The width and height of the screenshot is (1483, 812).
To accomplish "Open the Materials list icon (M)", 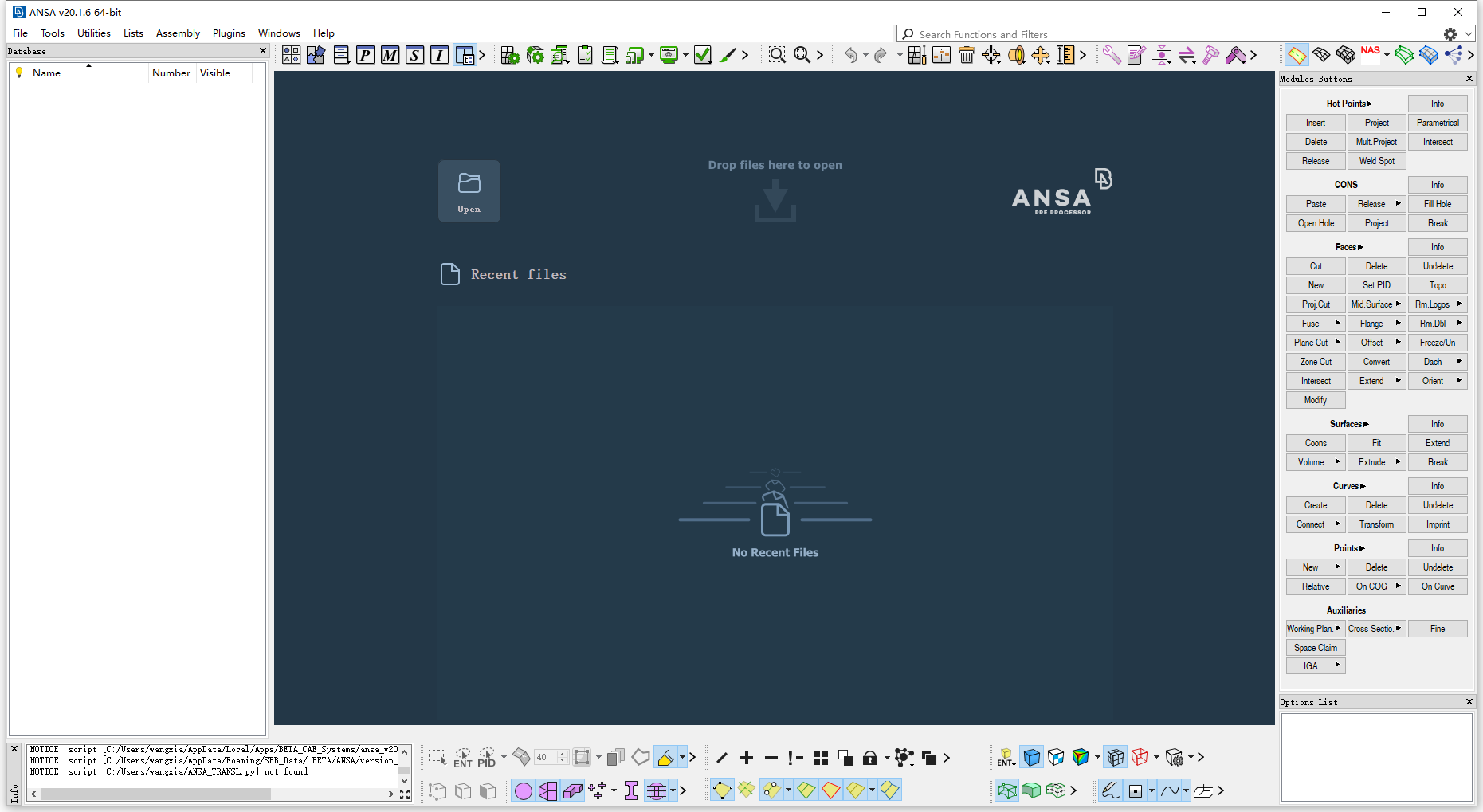I will click(x=390, y=55).
